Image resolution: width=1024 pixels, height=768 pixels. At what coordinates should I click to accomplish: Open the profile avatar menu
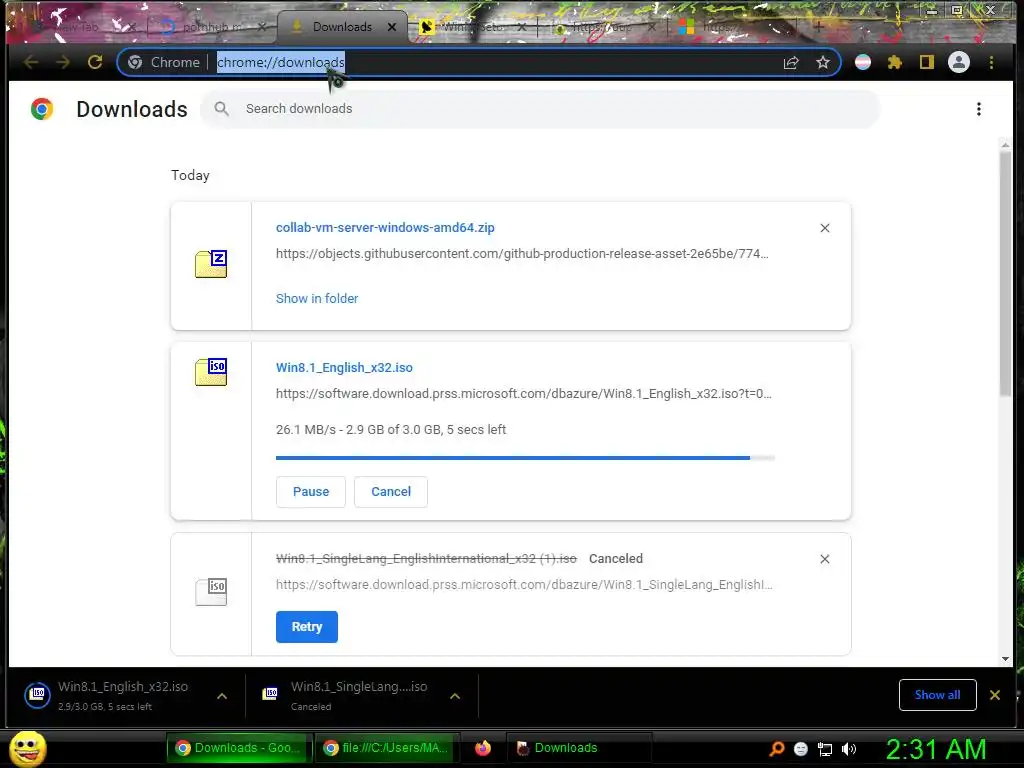pyautogui.click(x=959, y=62)
